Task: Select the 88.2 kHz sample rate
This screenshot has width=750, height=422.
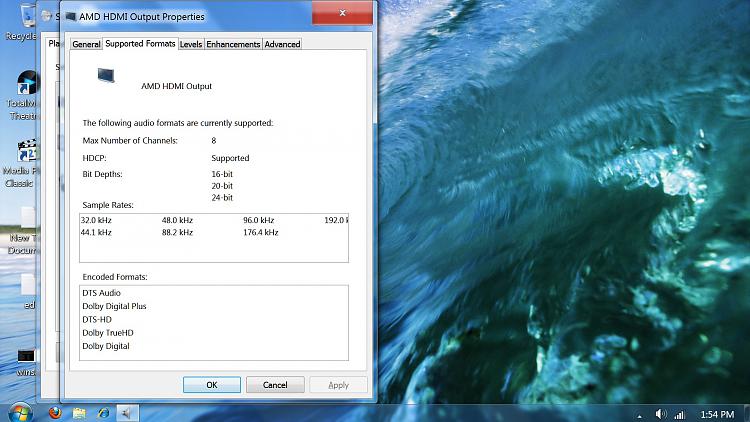Action: pyautogui.click(x=177, y=233)
